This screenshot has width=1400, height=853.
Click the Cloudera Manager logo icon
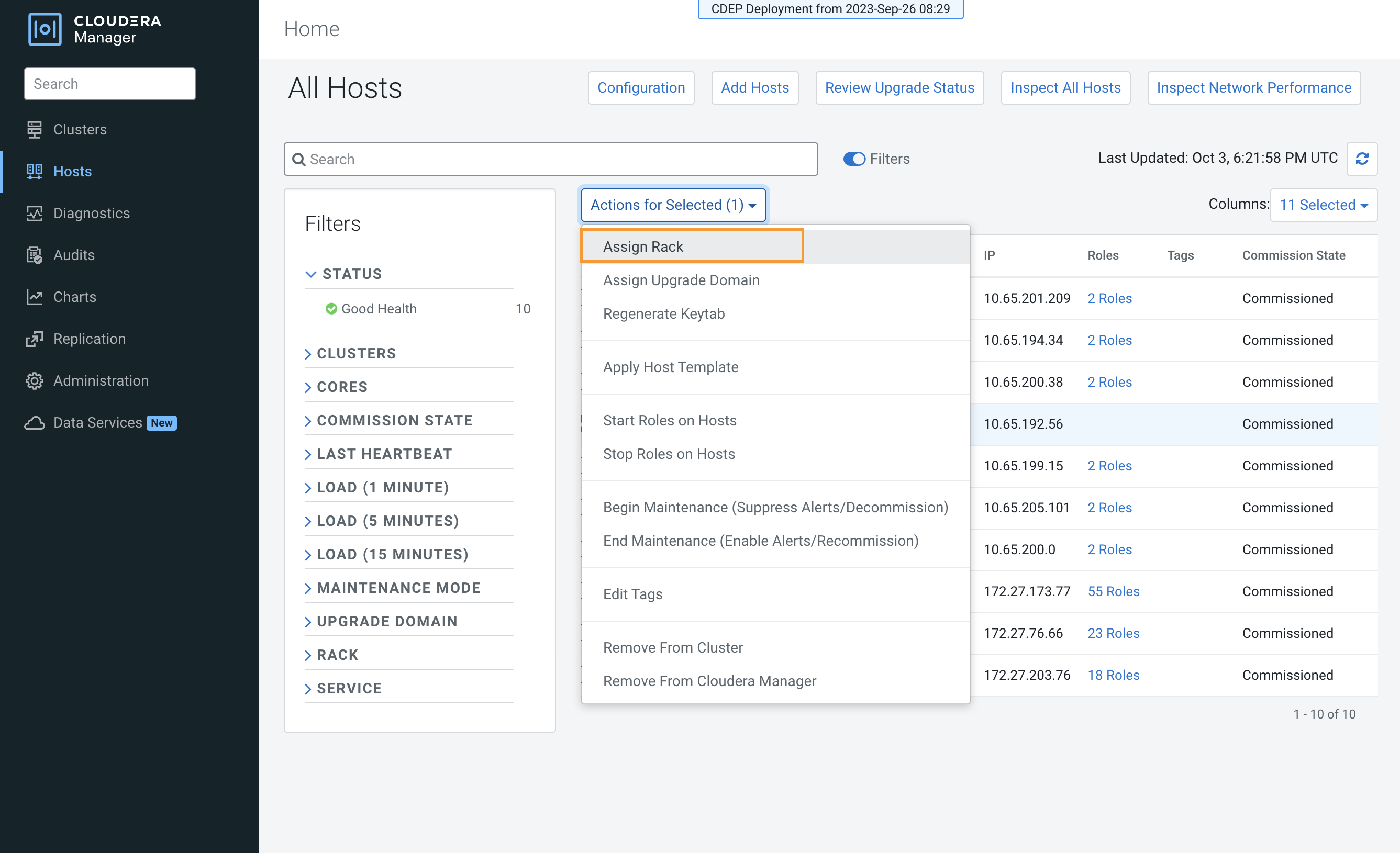tap(45, 29)
